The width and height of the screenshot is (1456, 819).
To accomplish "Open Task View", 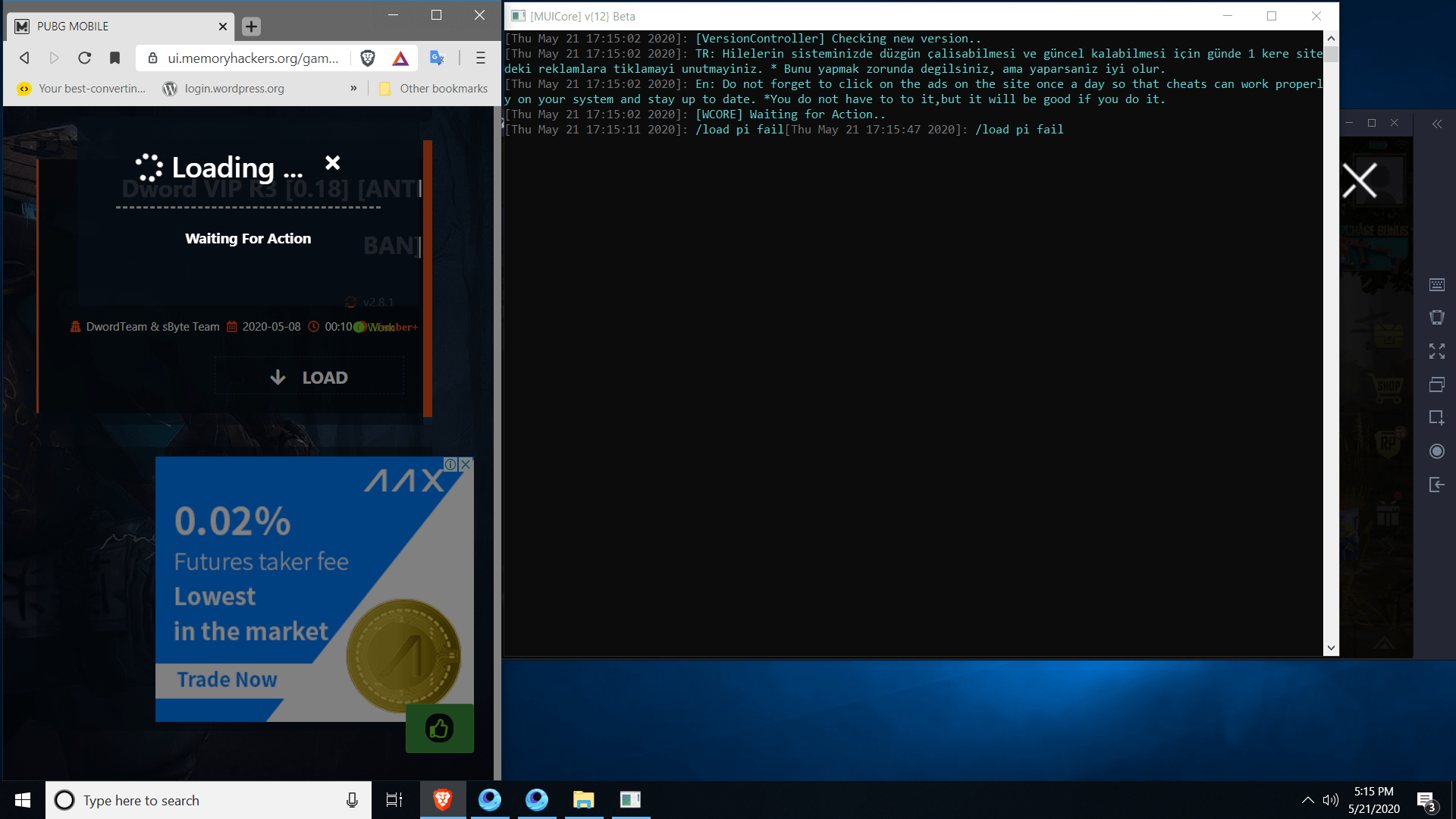I will [x=394, y=800].
